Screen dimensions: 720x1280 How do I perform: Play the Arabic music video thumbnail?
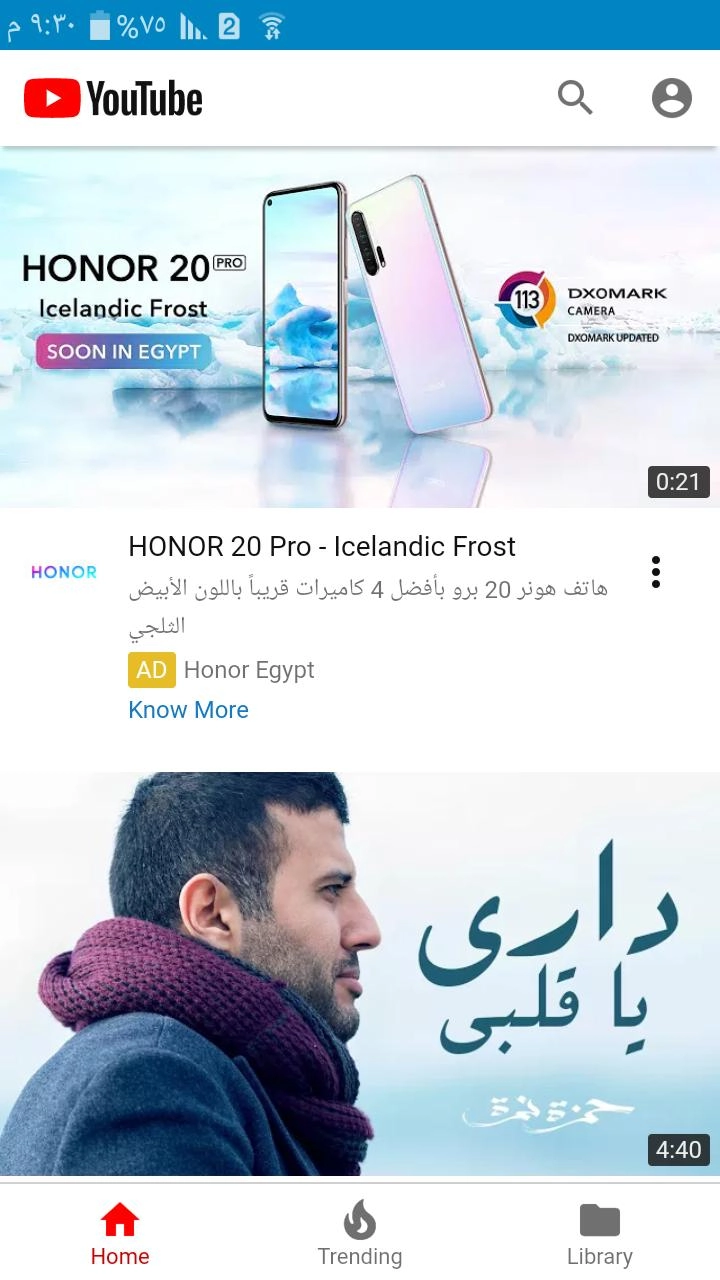(x=360, y=974)
